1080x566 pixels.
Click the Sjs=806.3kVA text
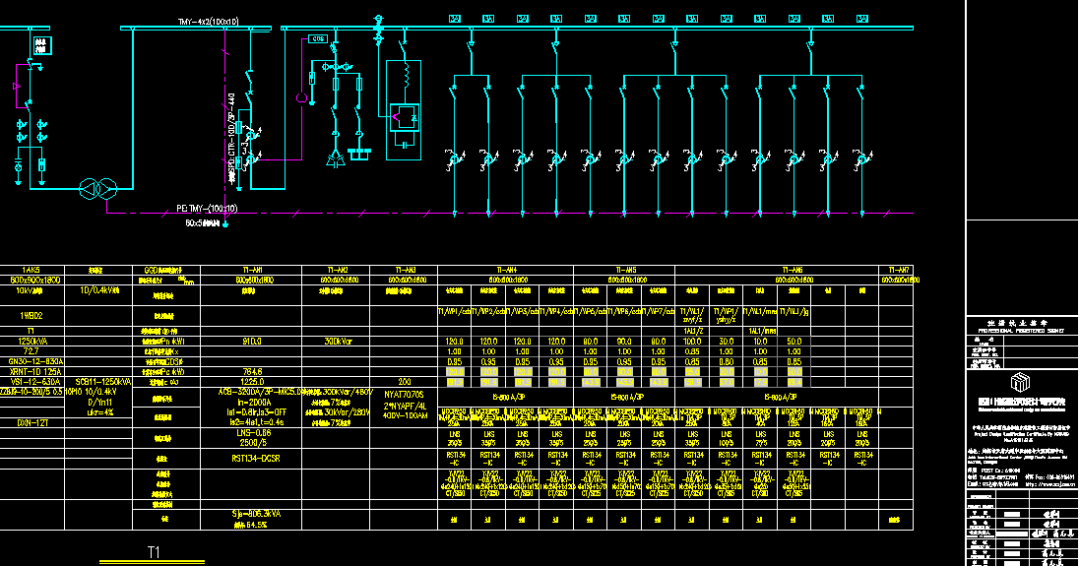[256, 514]
